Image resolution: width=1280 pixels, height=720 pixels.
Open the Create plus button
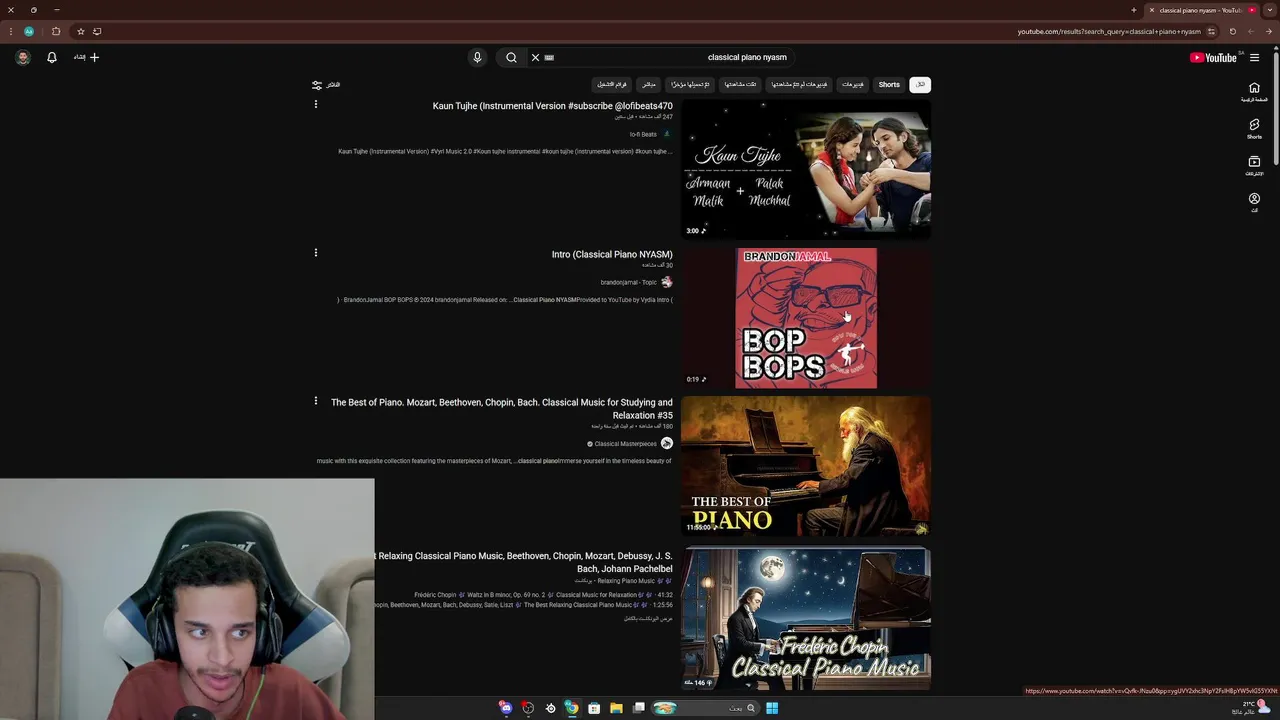86,57
